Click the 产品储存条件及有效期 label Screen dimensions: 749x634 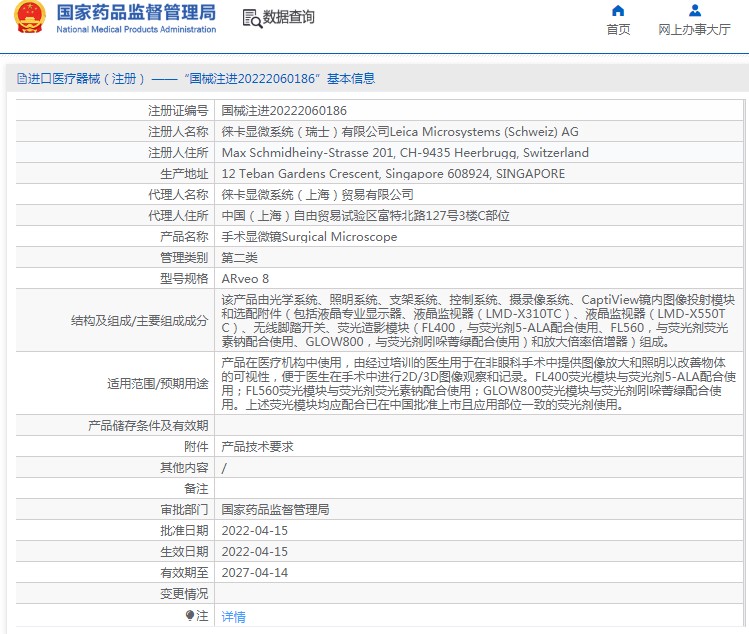148,426
